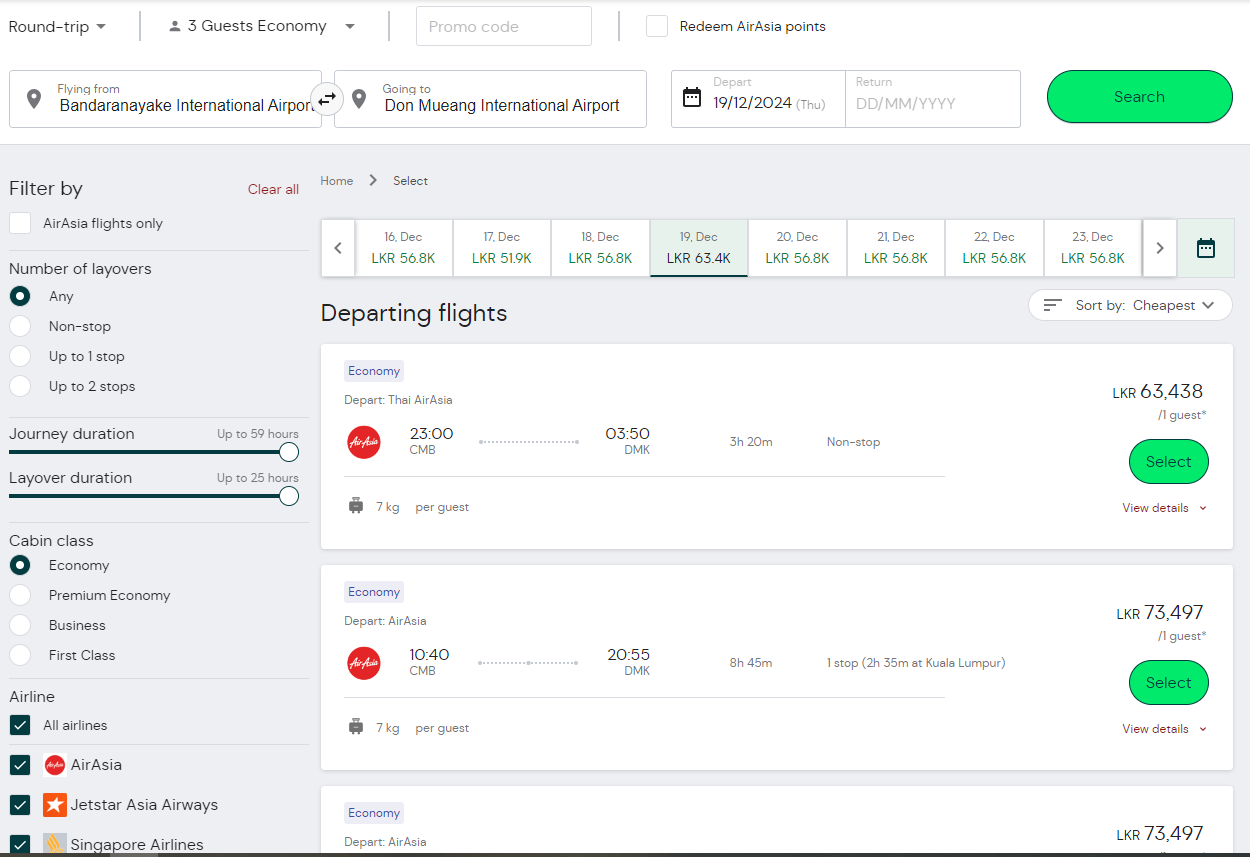Show earlier dates with left arrow

(338, 248)
